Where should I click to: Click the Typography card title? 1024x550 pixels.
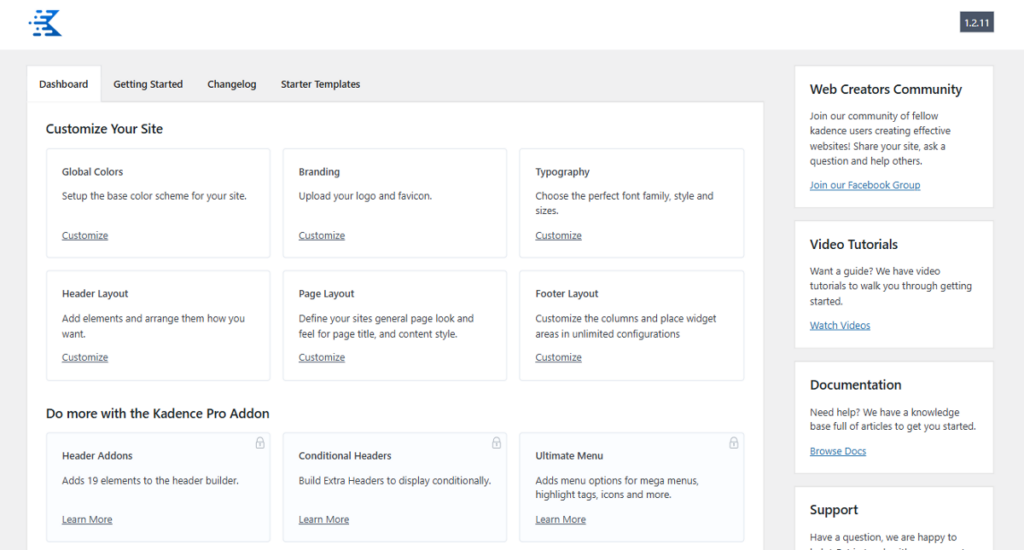[x=562, y=172]
